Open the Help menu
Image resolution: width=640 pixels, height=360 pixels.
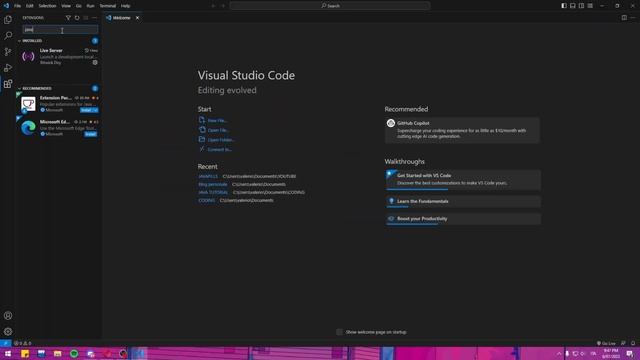click(125, 6)
